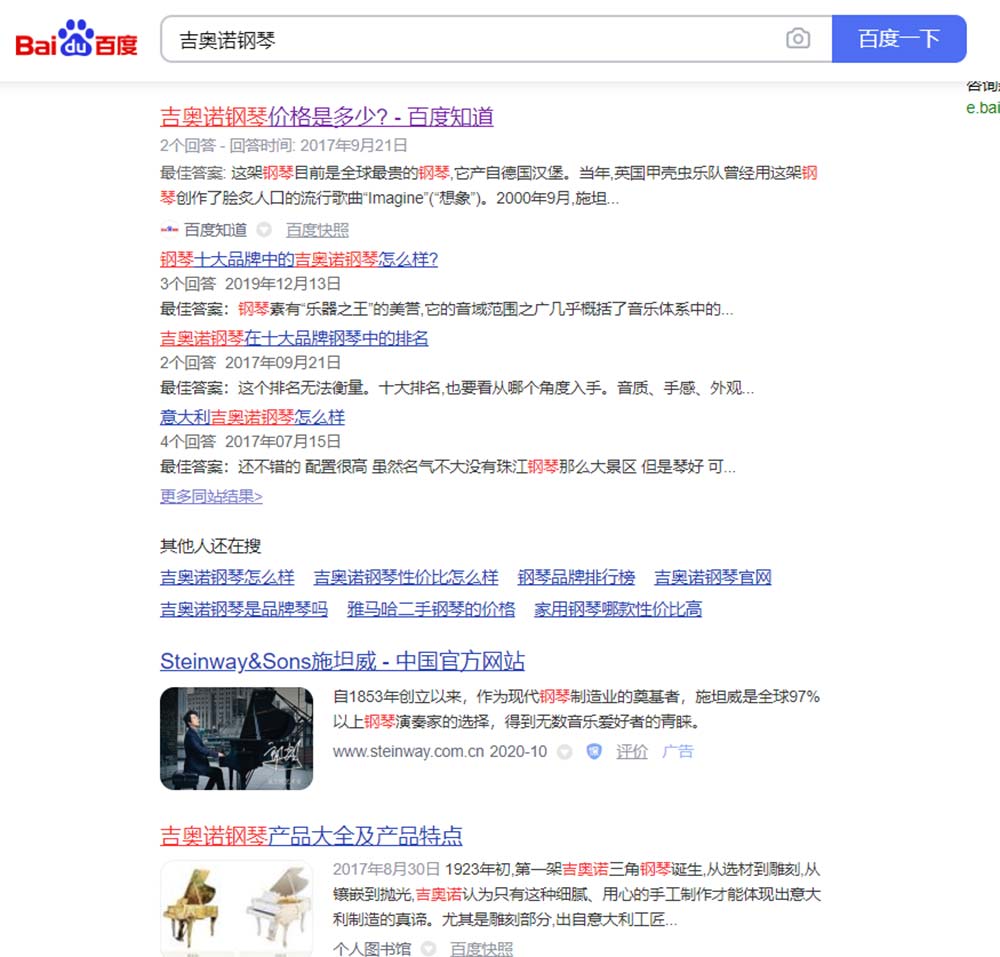1000x957 pixels.
Task: Click the search field containing 吉奥诺钢琴
Action: [470, 40]
